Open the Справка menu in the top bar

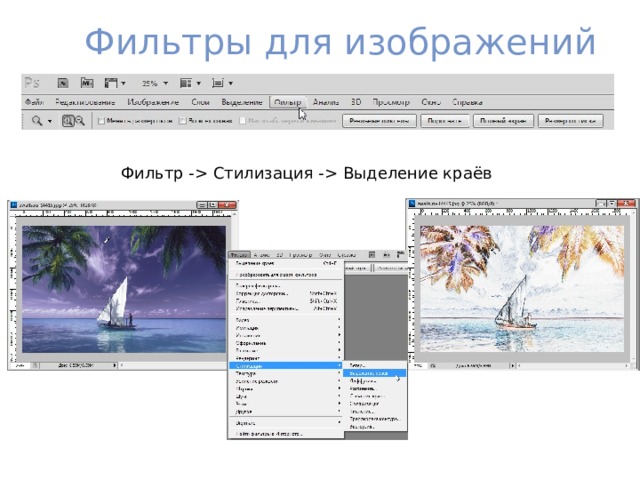(x=467, y=102)
